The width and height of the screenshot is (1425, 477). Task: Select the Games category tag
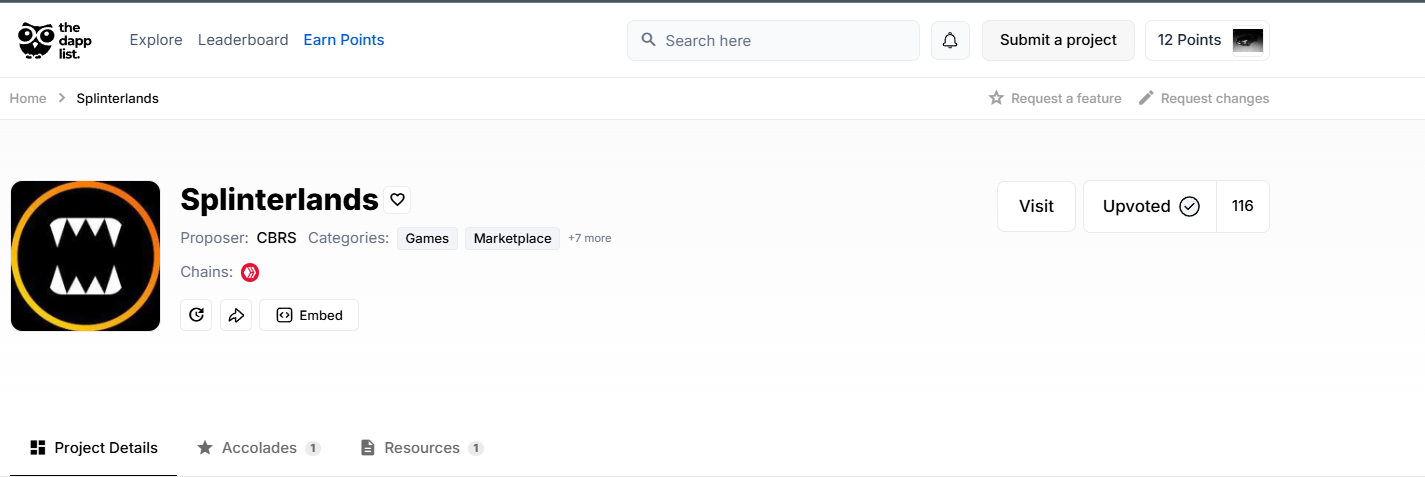pyautogui.click(x=427, y=238)
